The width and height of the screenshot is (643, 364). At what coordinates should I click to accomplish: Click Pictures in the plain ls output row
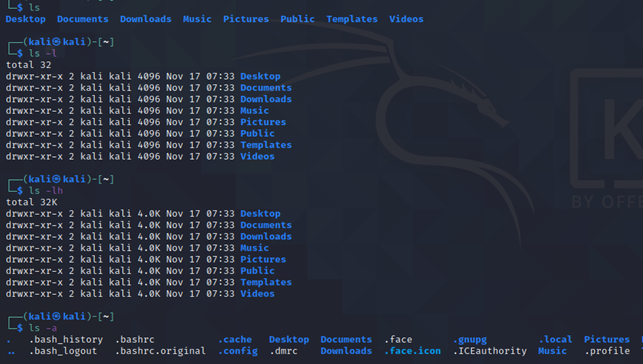coord(246,19)
